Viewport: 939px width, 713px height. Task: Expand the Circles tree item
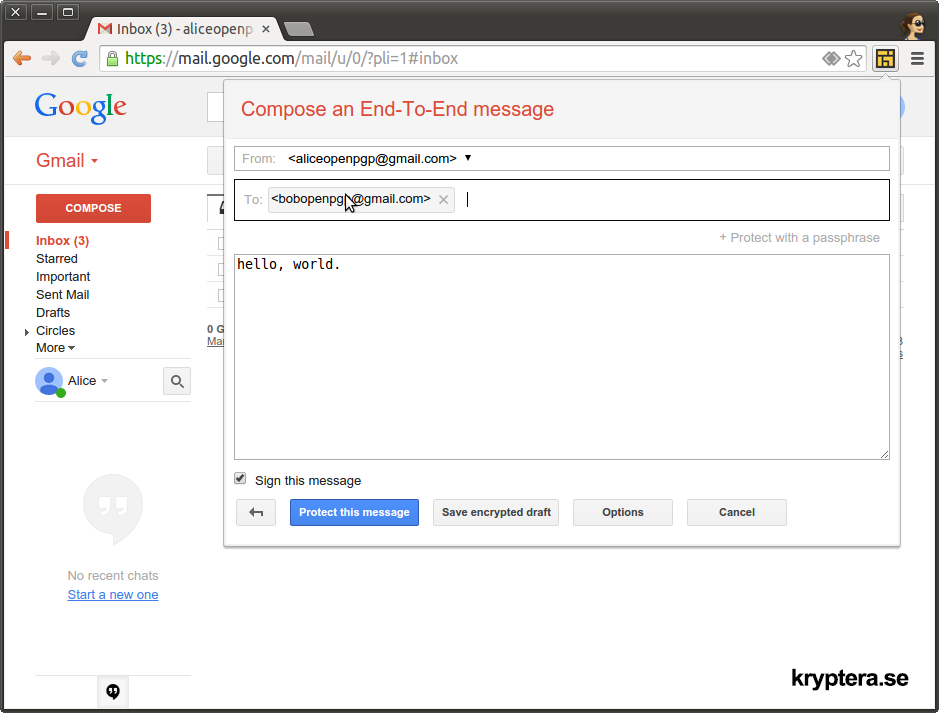(x=27, y=332)
